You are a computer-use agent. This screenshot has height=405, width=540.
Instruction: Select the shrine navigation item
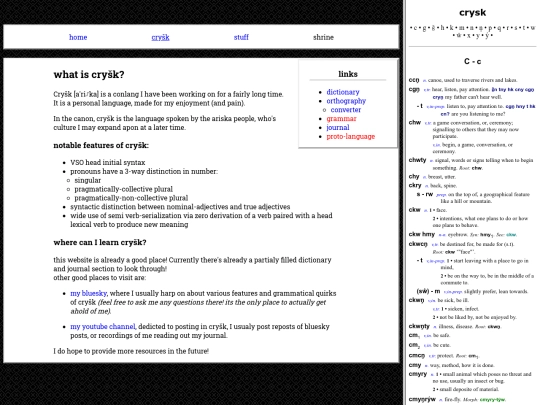[x=323, y=37]
